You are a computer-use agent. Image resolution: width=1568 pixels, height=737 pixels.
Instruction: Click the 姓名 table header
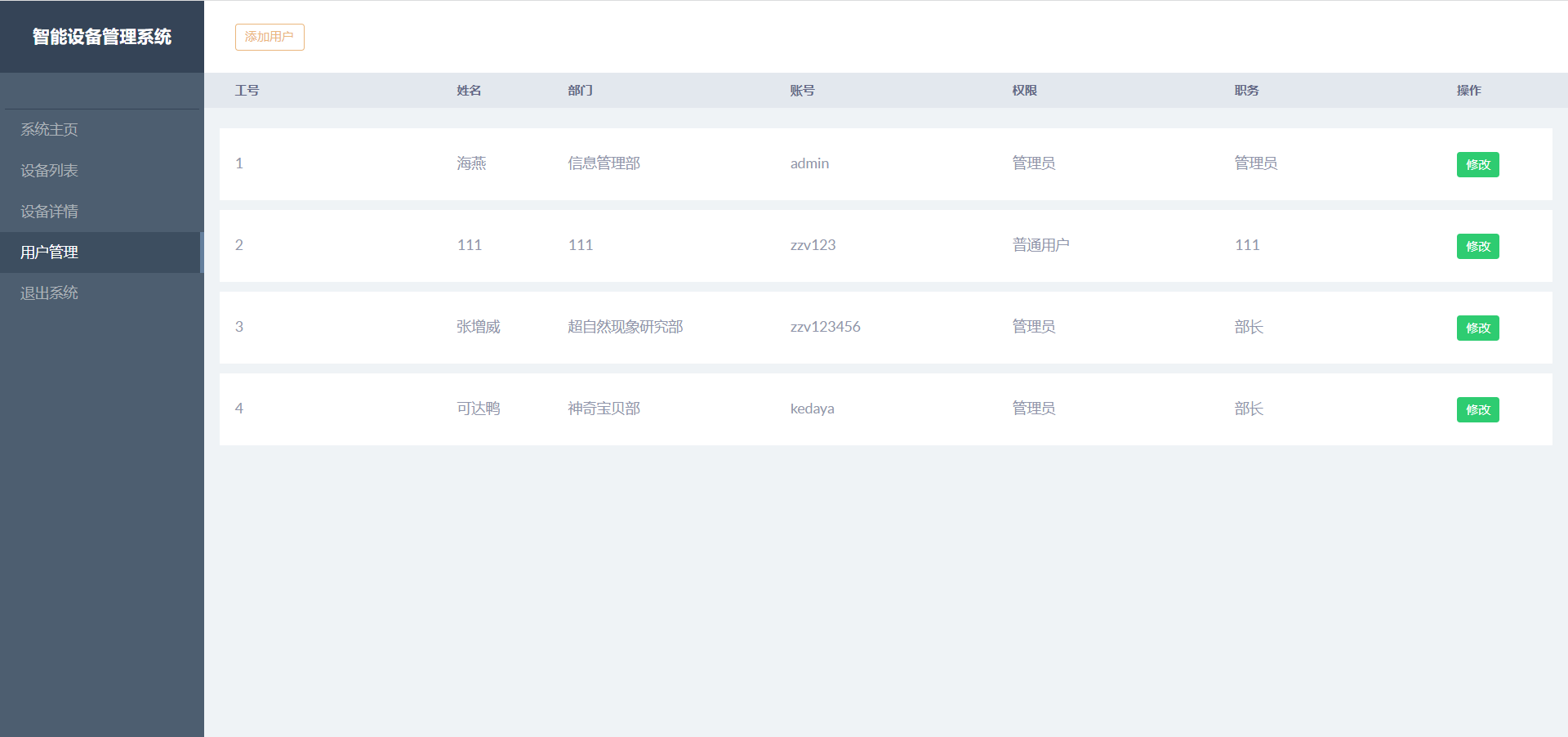(469, 90)
